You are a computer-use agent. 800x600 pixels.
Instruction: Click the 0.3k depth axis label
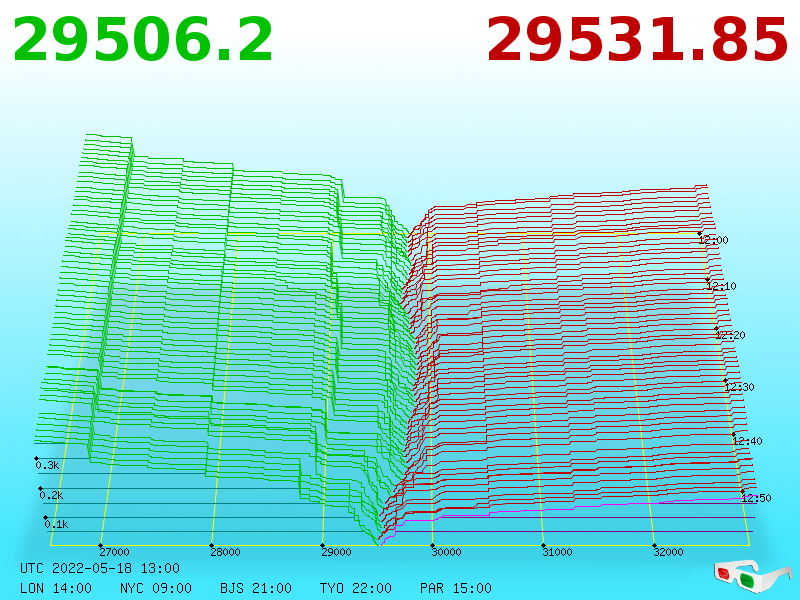[47, 465]
